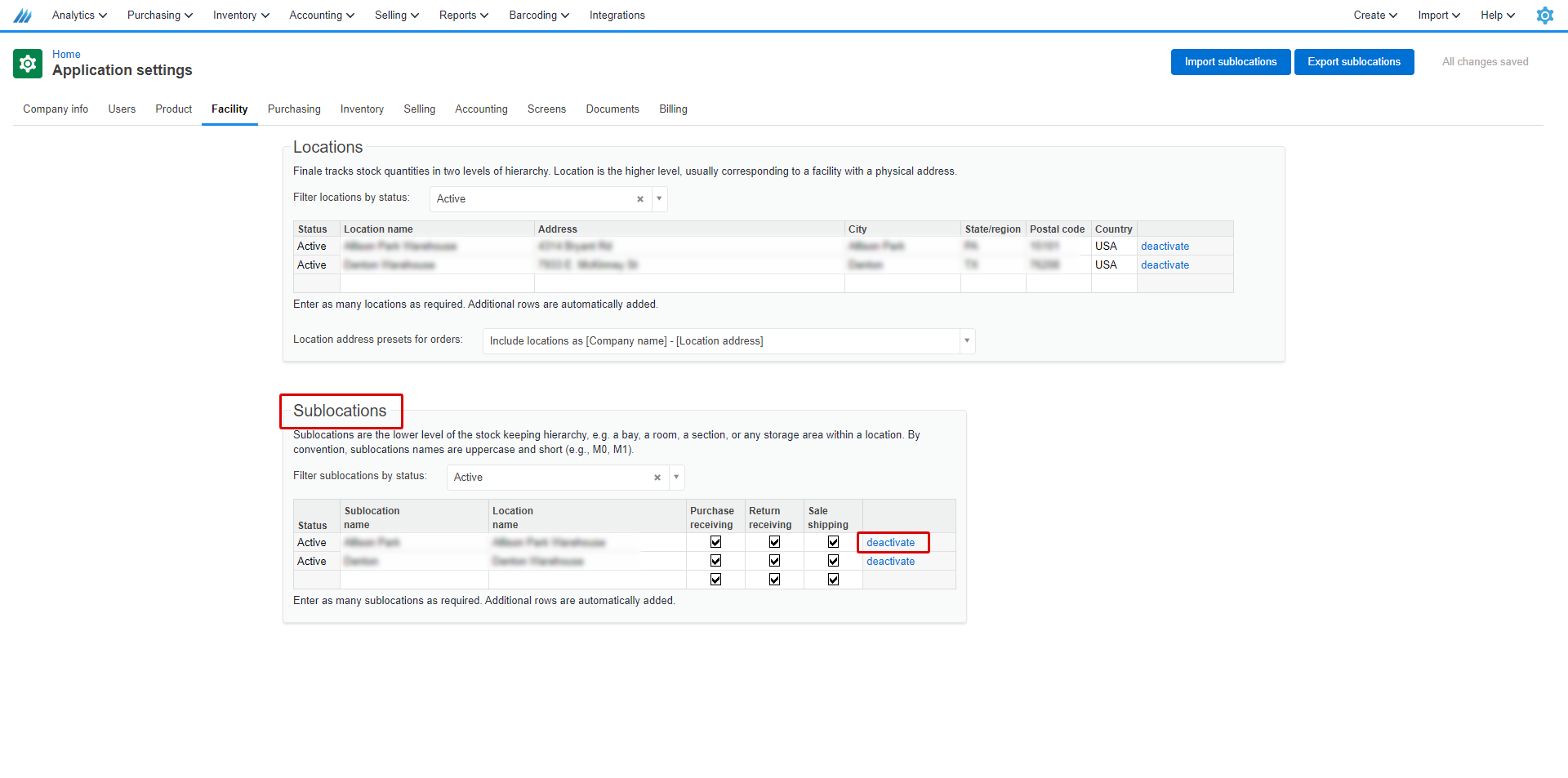The height and width of the screenshot is (778, 1568).
Task: Open the blue settings gear icon
Action: [x=1544, y=16]
